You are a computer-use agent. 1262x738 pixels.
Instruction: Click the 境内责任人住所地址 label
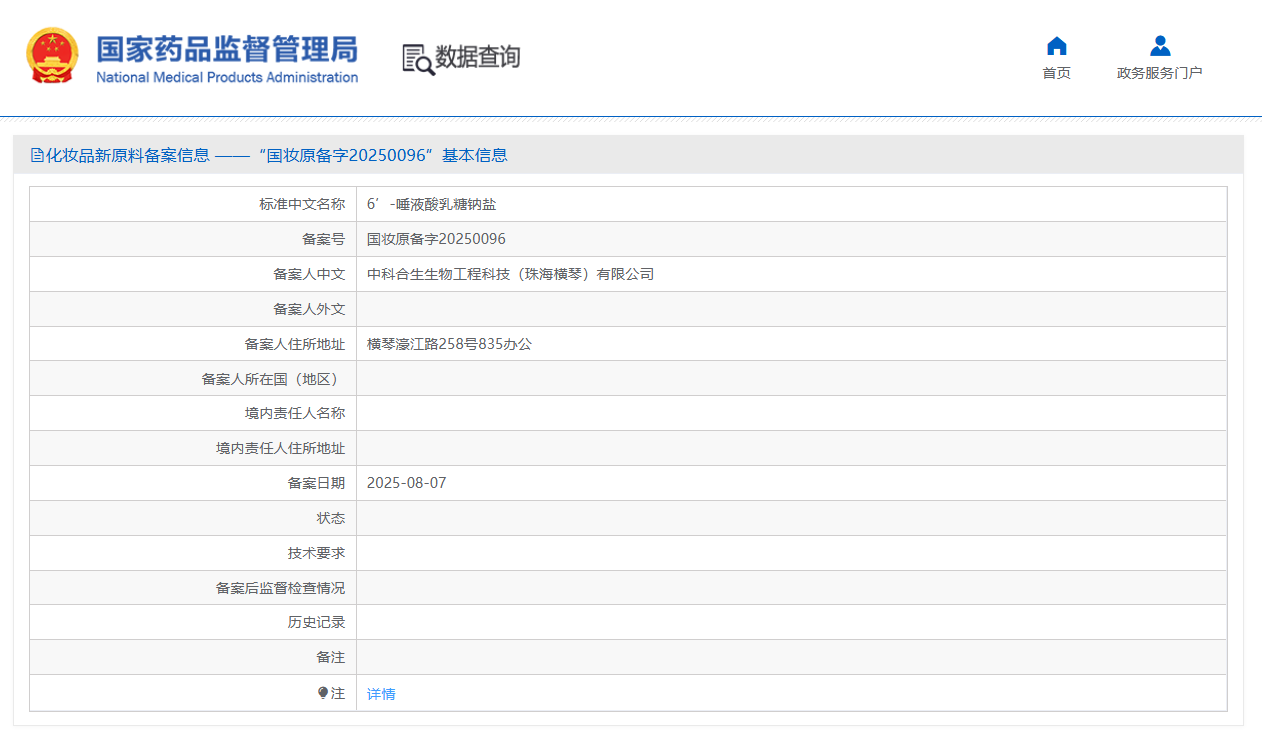(x=281, y=448)
